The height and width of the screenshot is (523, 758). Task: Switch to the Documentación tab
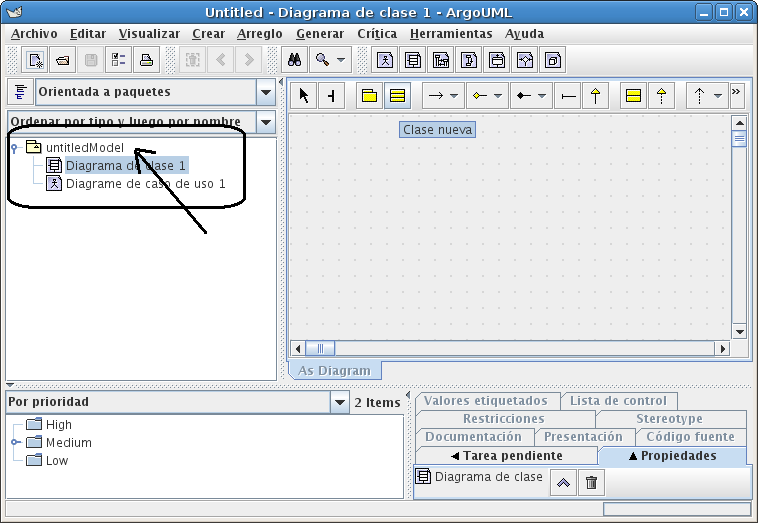pos(474,437)
